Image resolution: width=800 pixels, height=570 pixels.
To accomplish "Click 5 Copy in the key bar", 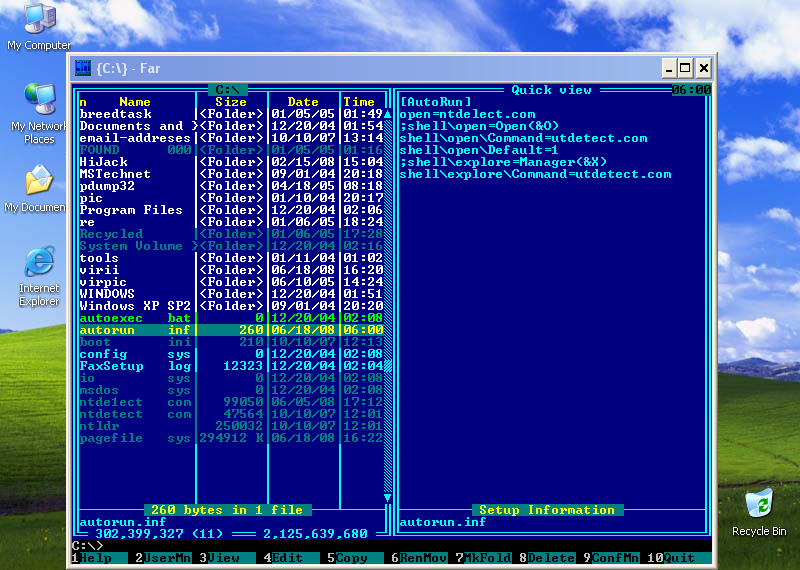I will (x=355, y=558).
